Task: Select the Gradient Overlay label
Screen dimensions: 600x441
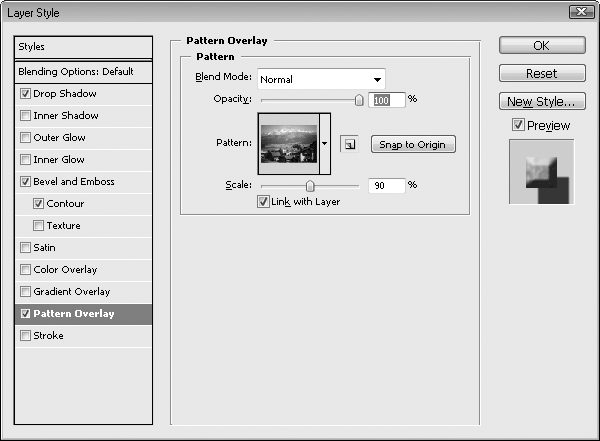Action: pos(72,292)
